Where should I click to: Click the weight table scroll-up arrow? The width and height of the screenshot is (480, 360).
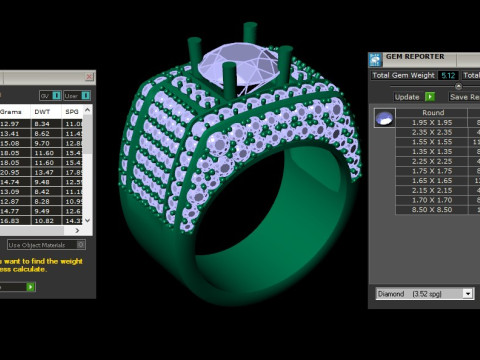(x=87, y=110)
